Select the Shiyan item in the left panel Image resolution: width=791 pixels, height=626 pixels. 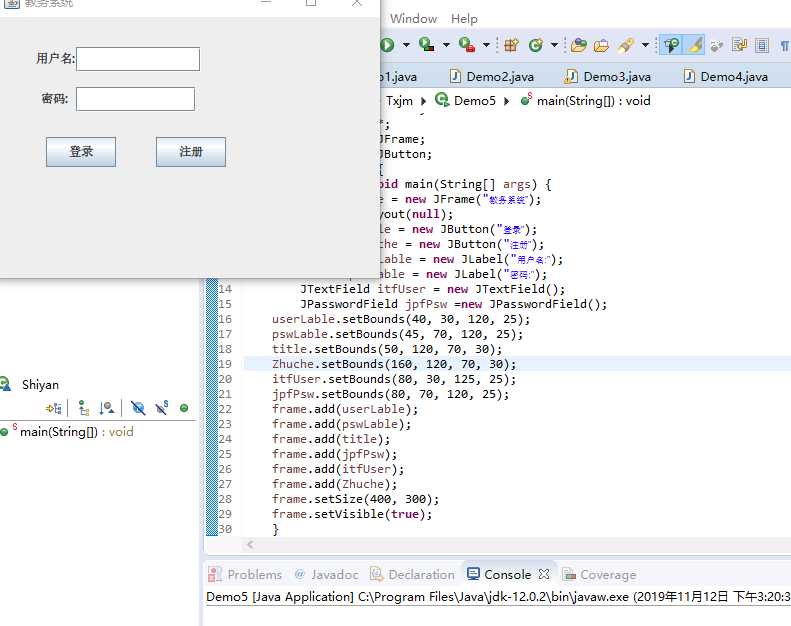pos(40,385)
